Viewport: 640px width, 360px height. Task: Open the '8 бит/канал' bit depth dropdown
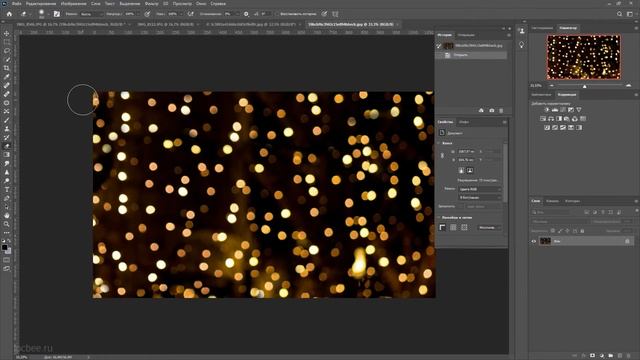coord(480,198)
